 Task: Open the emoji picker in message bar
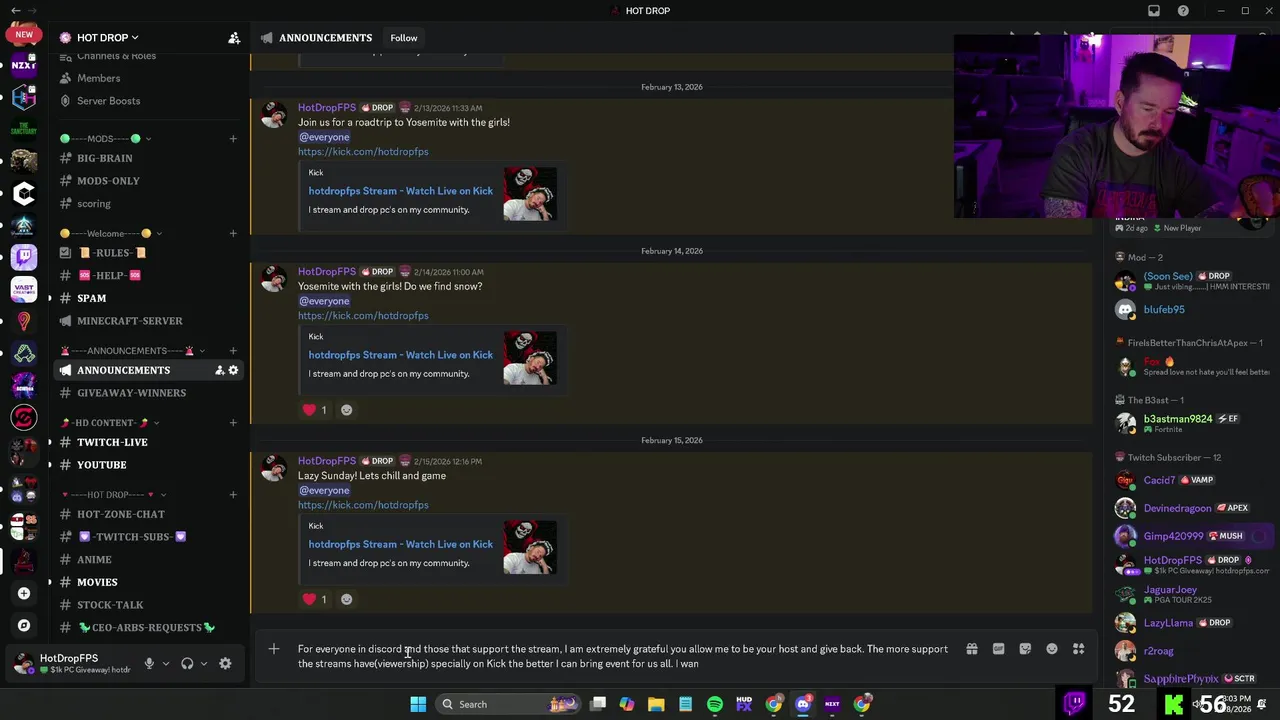pos(1052,649)
